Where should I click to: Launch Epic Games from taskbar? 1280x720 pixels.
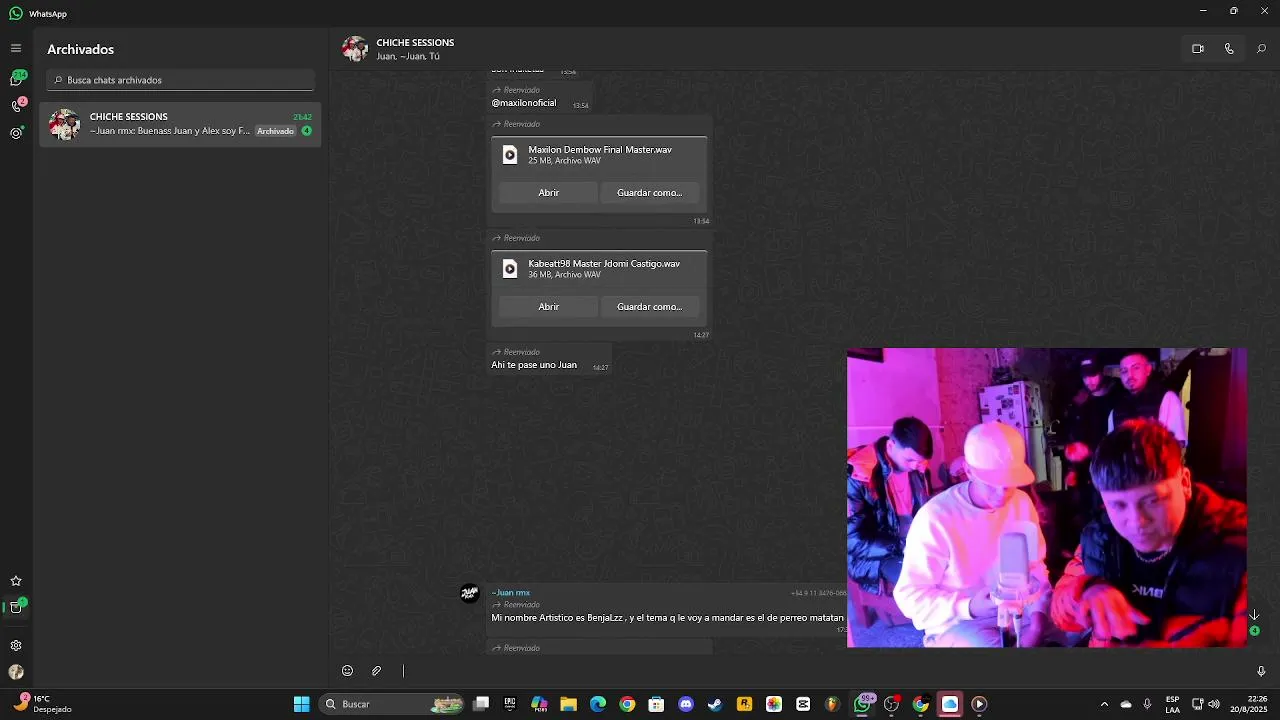510,705
